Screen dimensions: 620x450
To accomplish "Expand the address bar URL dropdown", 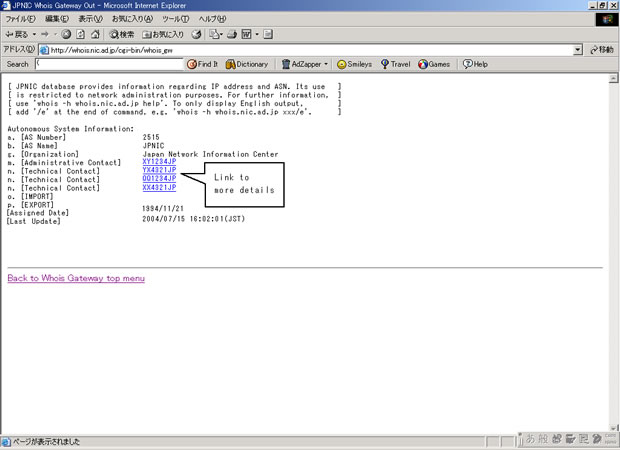I will (x=578, y=50).
